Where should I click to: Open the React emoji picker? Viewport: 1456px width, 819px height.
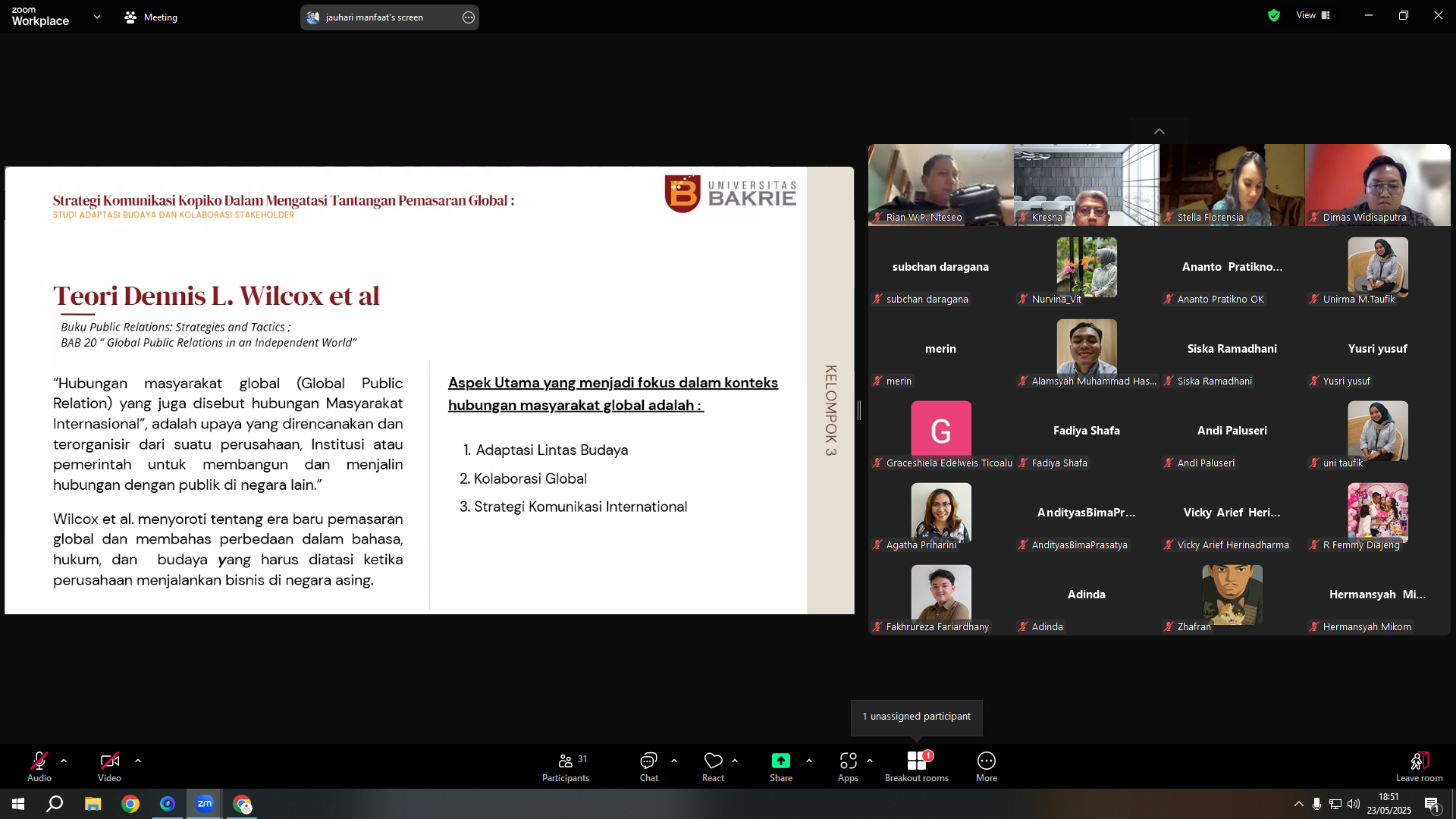click(714, 766)
